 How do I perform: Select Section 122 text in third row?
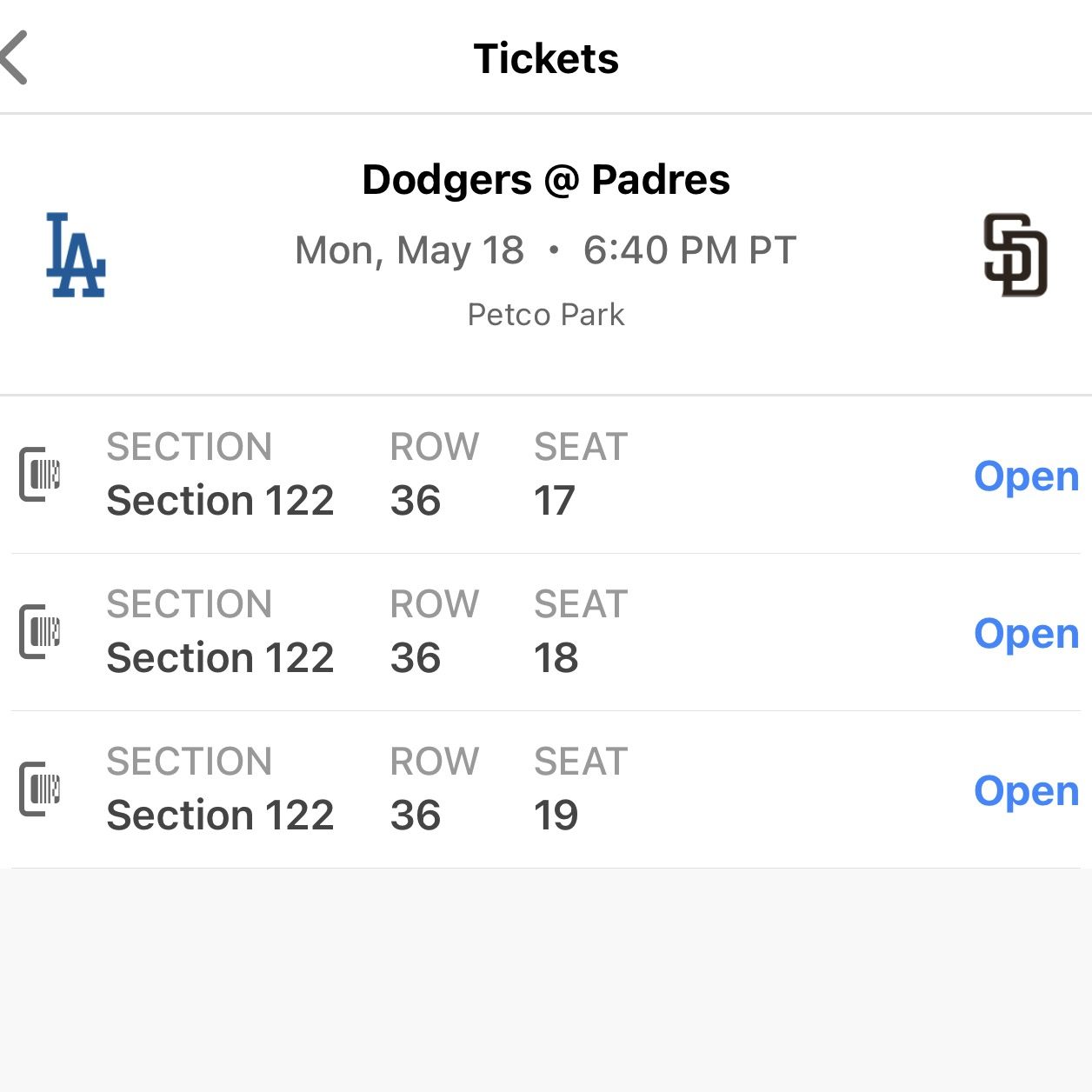(x=220, y=816)
